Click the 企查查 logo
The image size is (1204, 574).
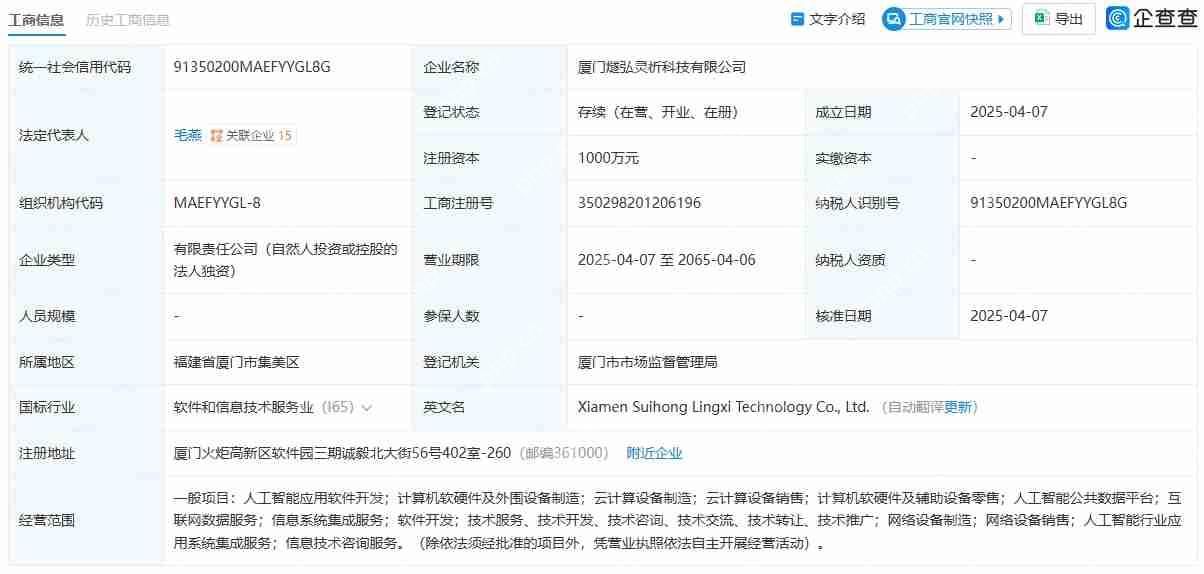click(x=1150, y=19)
